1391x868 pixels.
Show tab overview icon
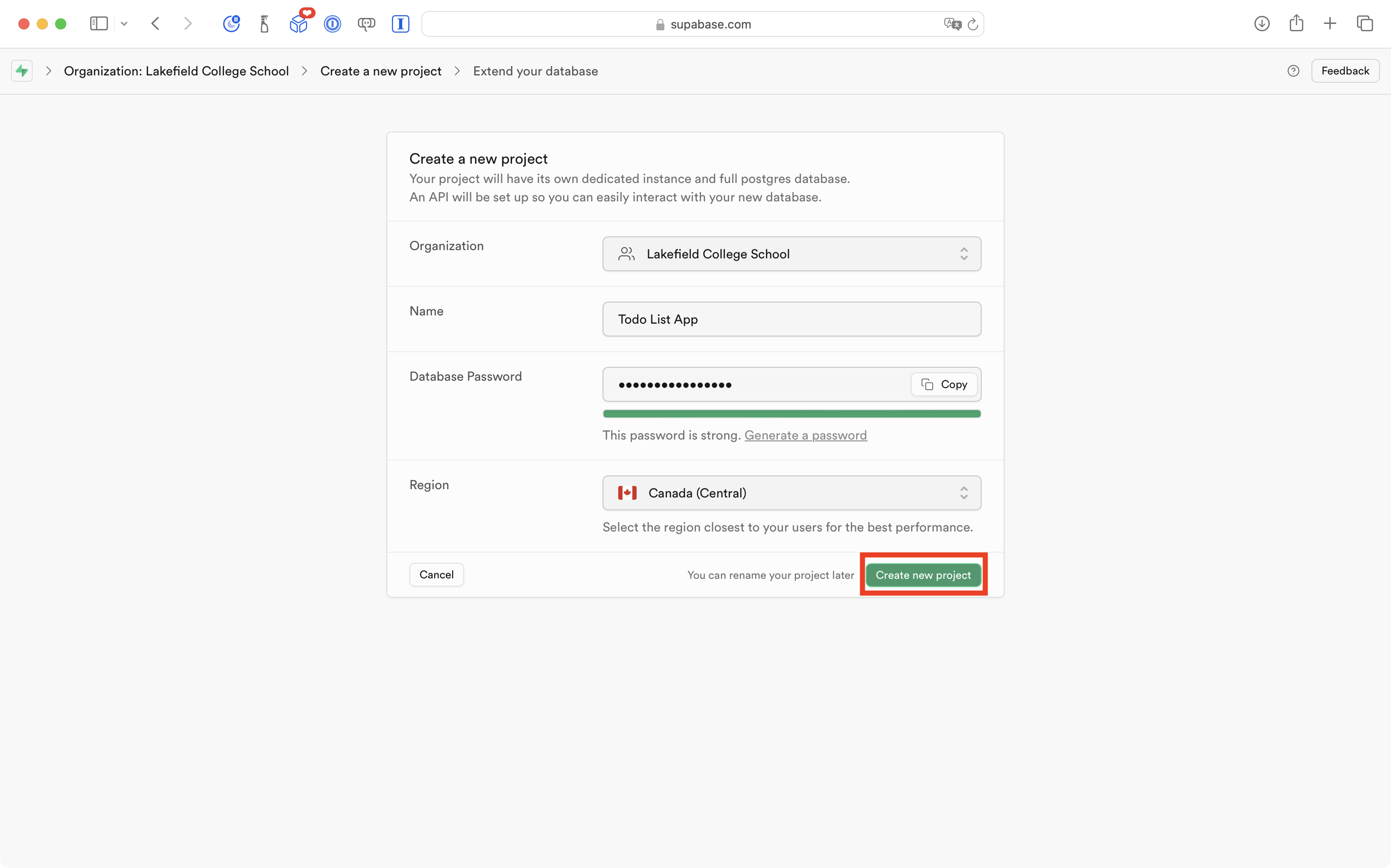[x=1365, y=23]
